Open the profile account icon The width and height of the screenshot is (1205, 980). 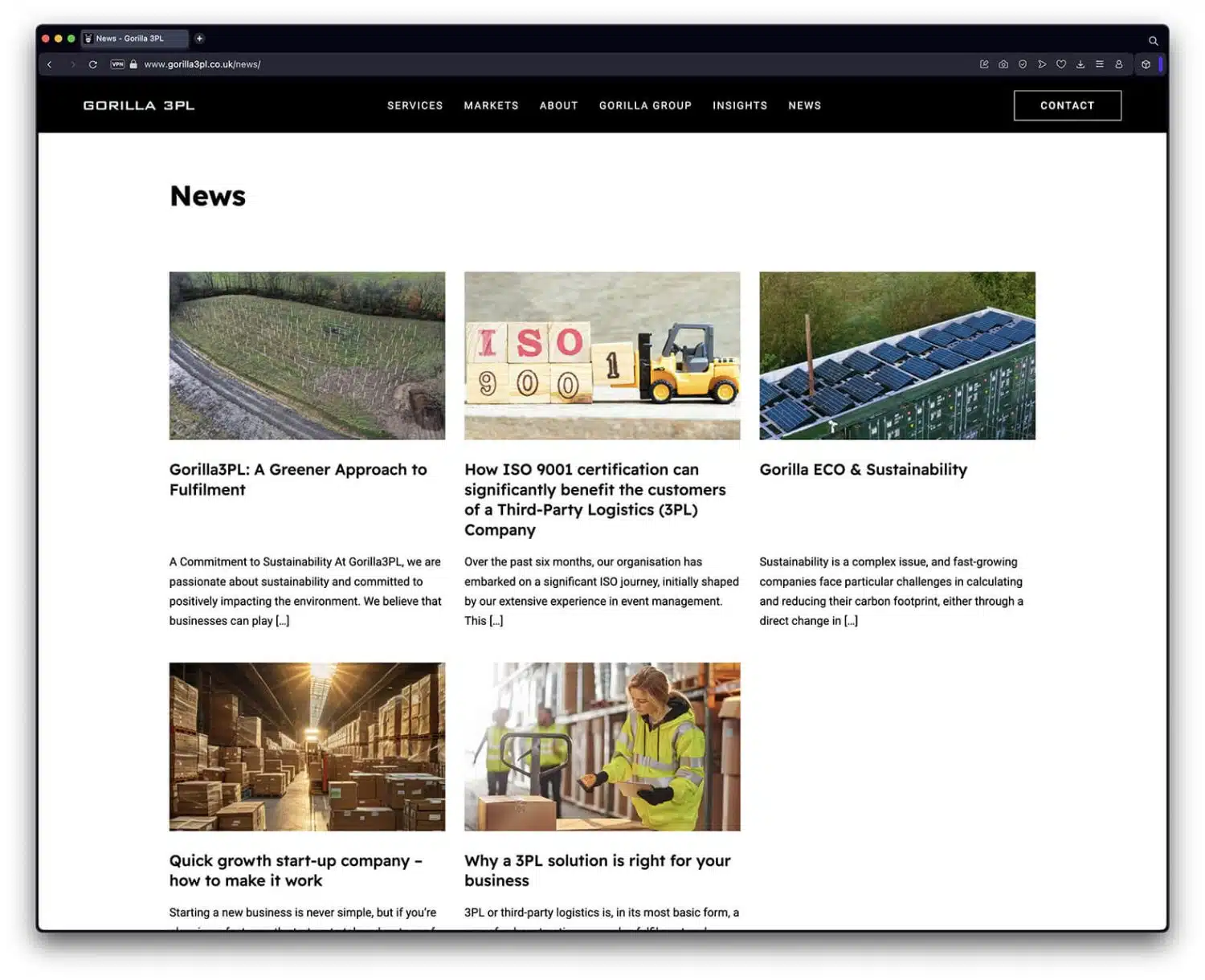[1118, 64]
